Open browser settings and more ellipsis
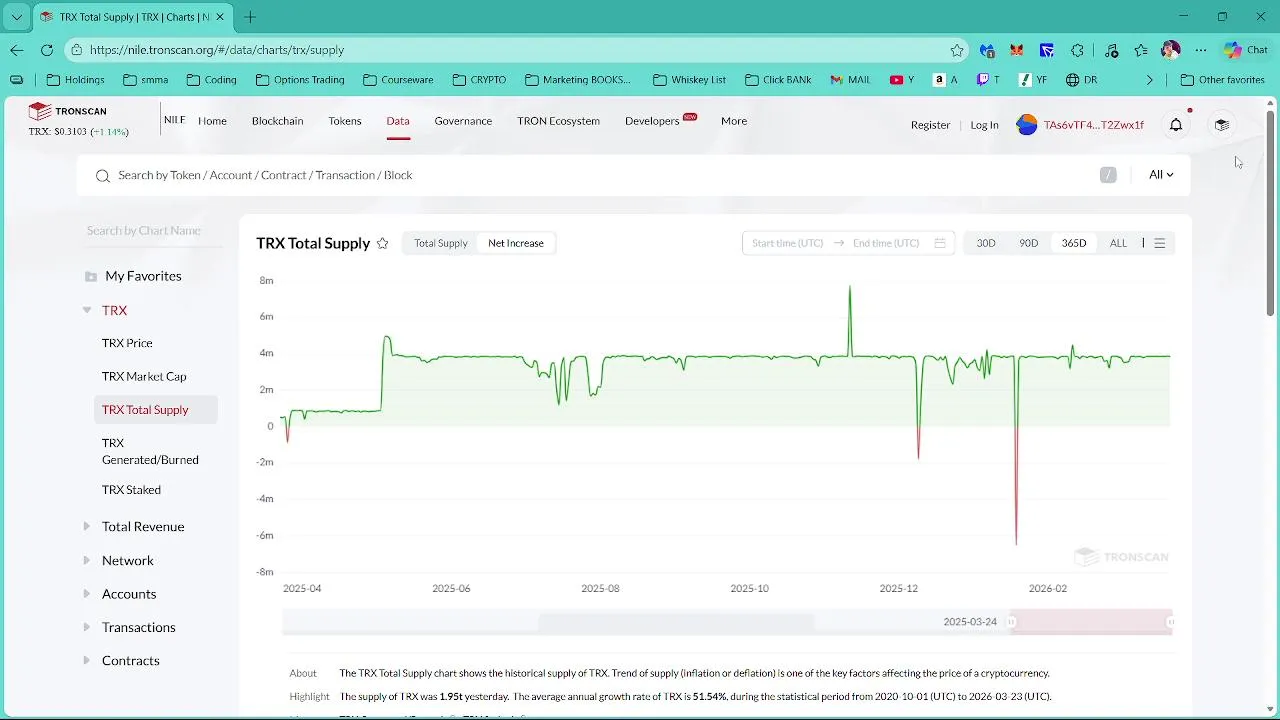 click(x=1201, y=50)
